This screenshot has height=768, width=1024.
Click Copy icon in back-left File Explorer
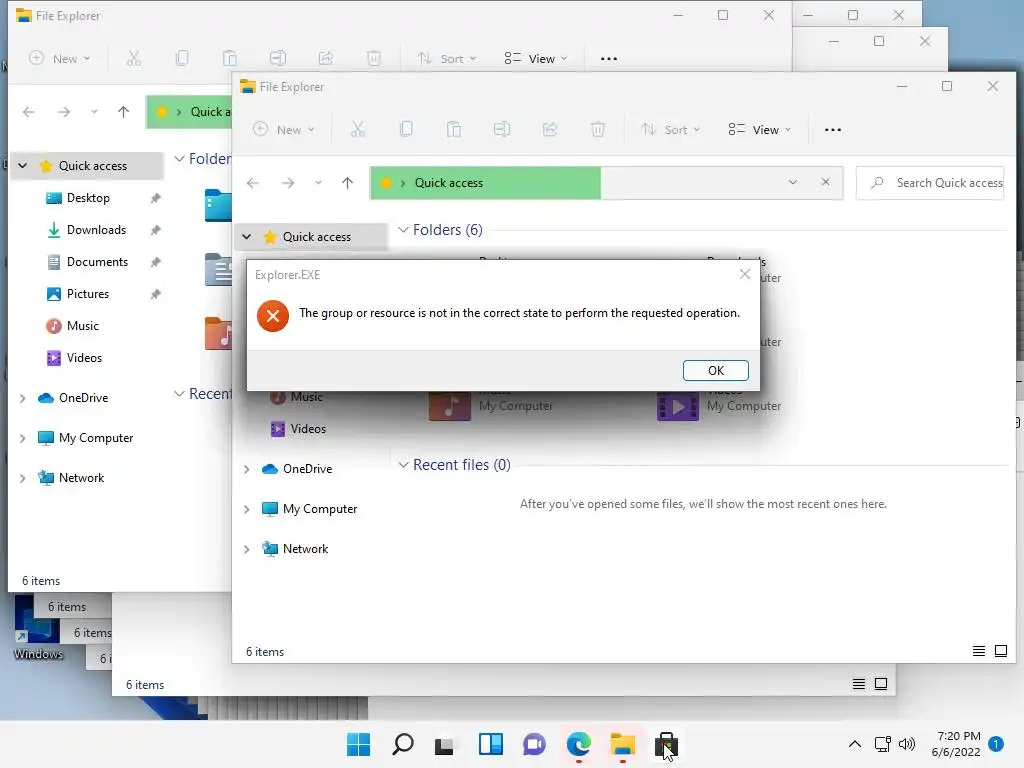pos(182,58)
